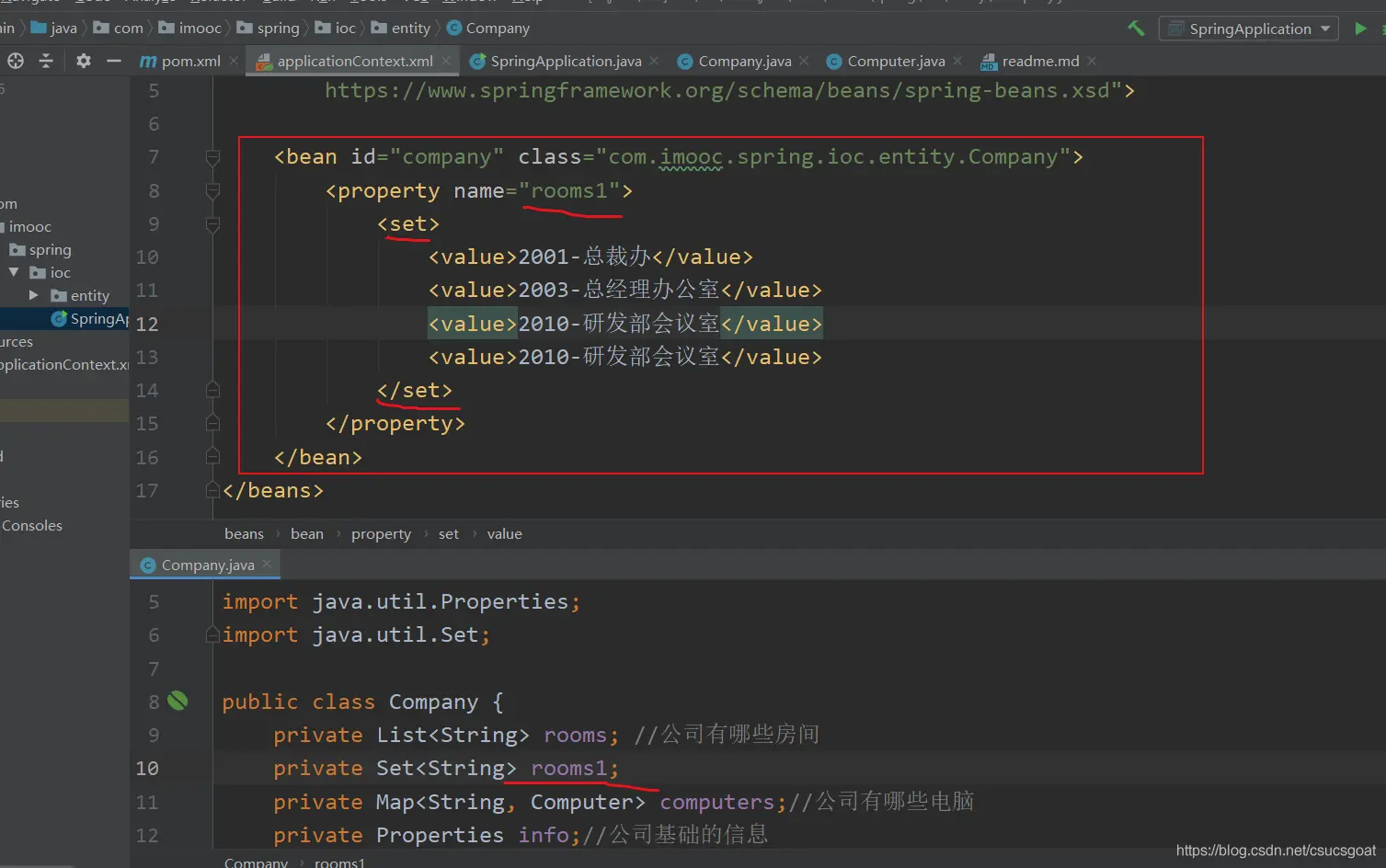Close the lower Company.java split tab
This screenshot has height=868, width=1386.
tap(267, 565)
